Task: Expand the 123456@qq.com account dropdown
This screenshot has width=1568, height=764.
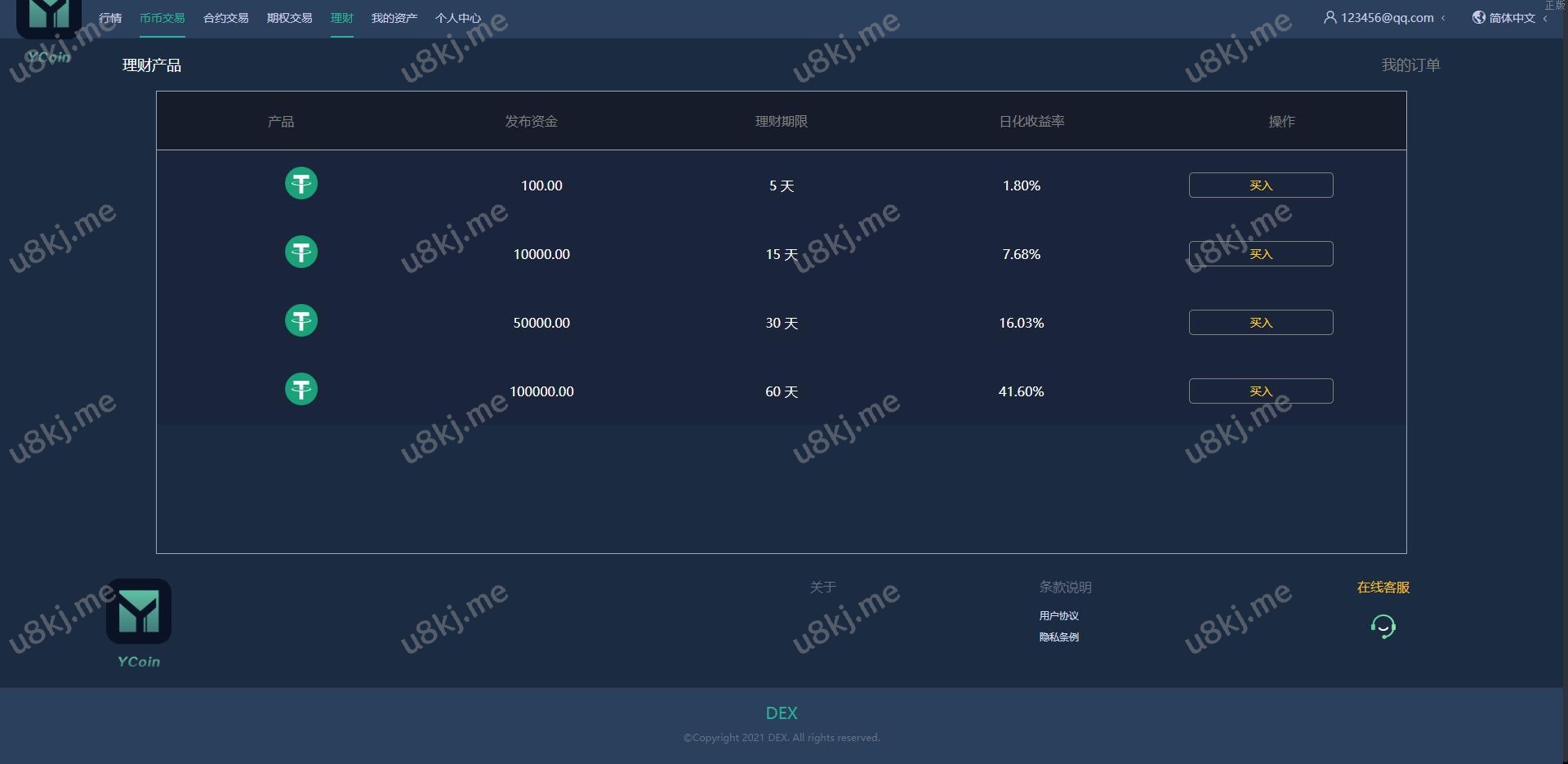Action: (x=1386, y=17)
